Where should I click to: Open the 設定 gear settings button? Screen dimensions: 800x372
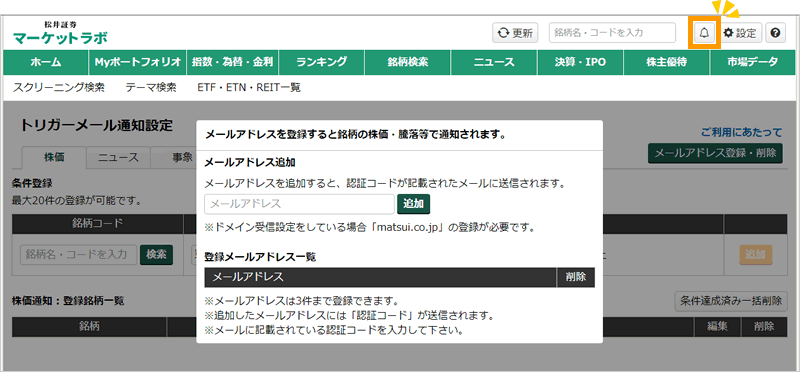(740, 33)
